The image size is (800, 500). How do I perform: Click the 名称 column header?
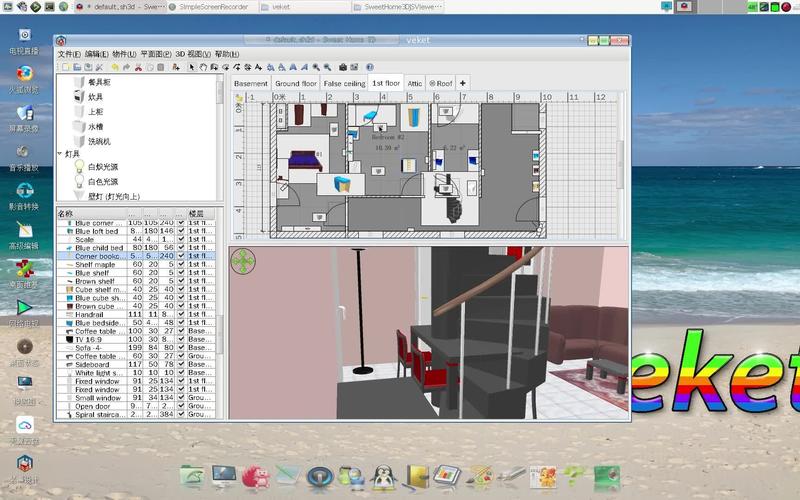91,214
